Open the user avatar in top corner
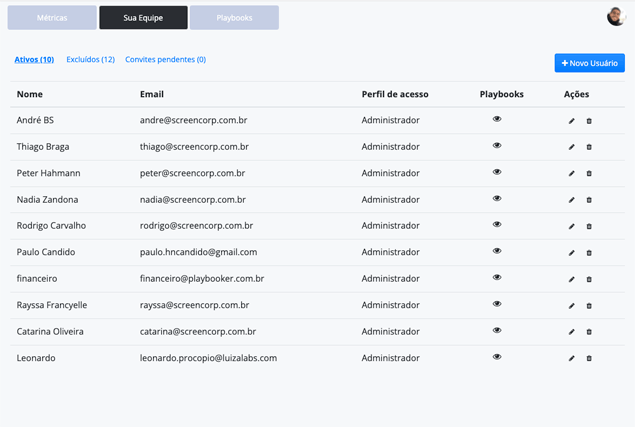 click(616, 17)
